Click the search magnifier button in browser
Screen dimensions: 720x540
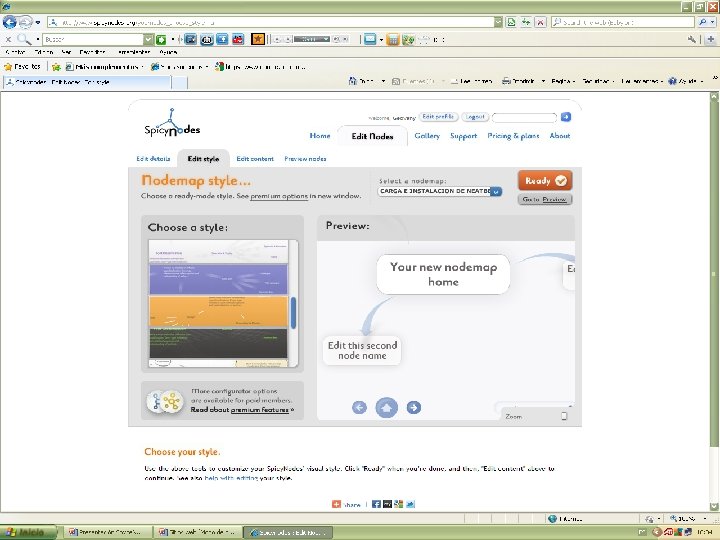703,22
